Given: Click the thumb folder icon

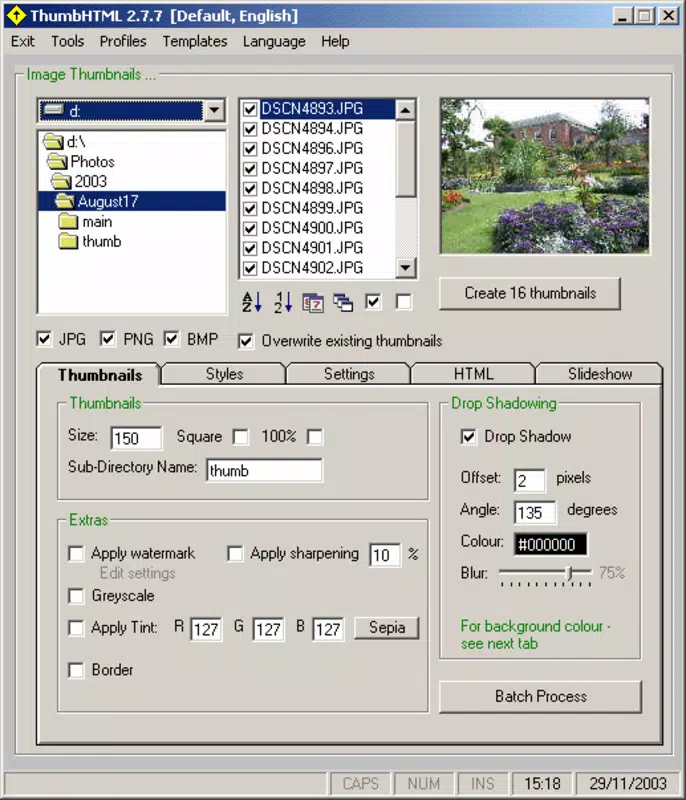Looking at the screenshot, I should [68, 241].
